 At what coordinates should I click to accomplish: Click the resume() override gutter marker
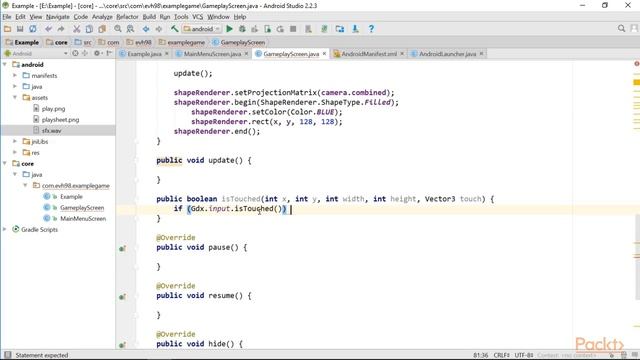tap(122, 297)
